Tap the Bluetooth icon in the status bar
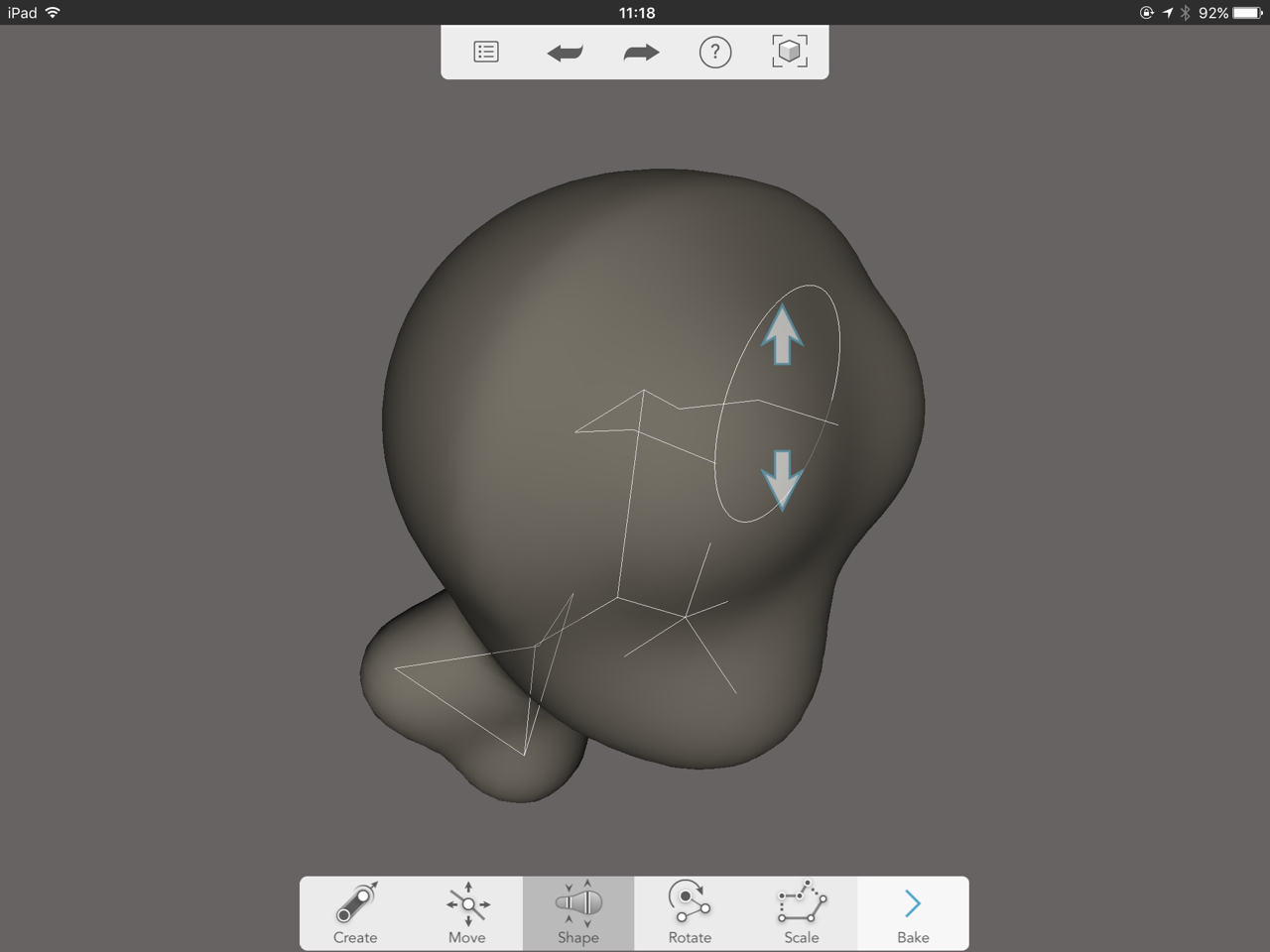1270x952 pixels. (1185, 13)
